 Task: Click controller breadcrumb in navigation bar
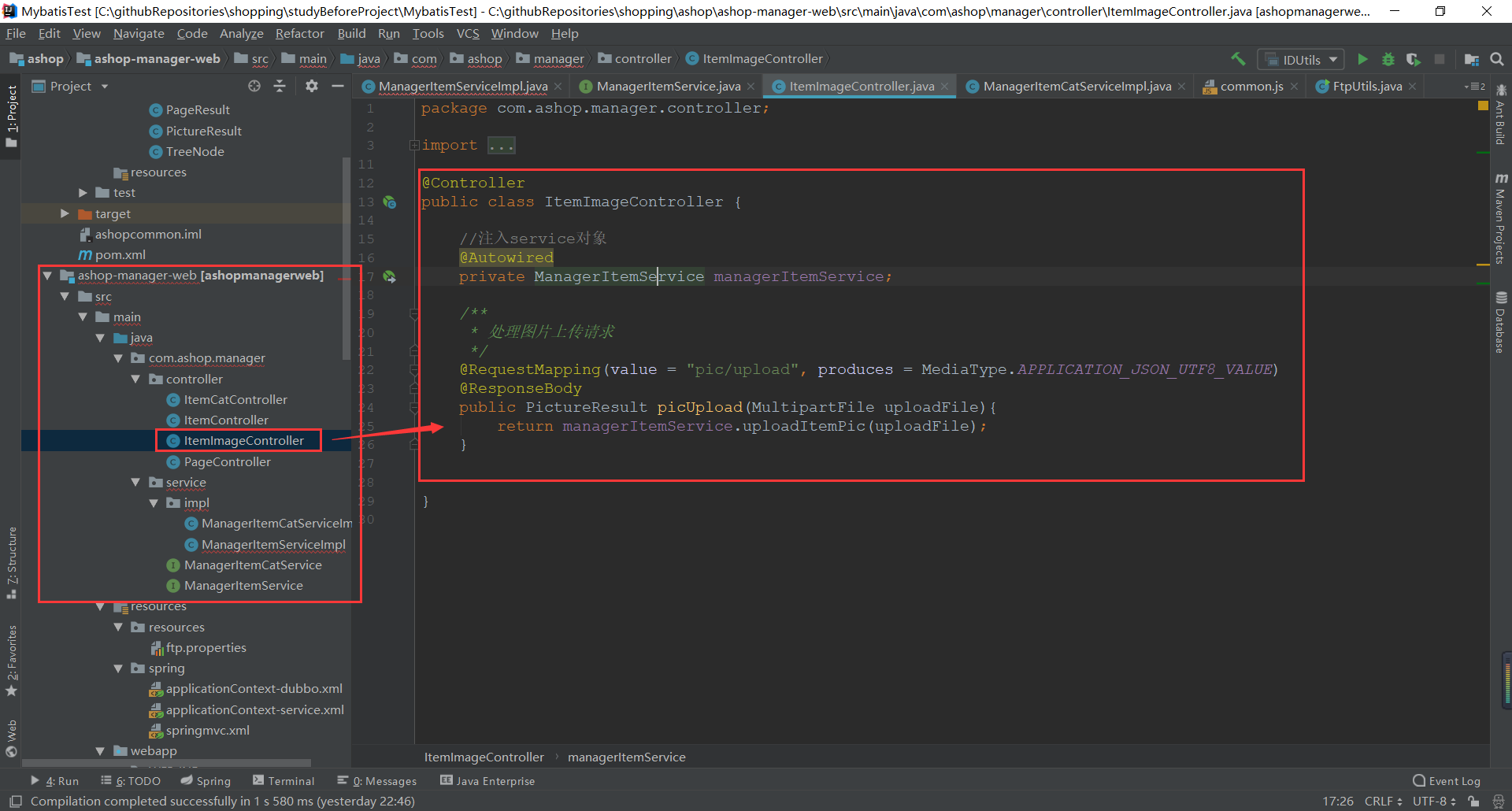point(635,59)
